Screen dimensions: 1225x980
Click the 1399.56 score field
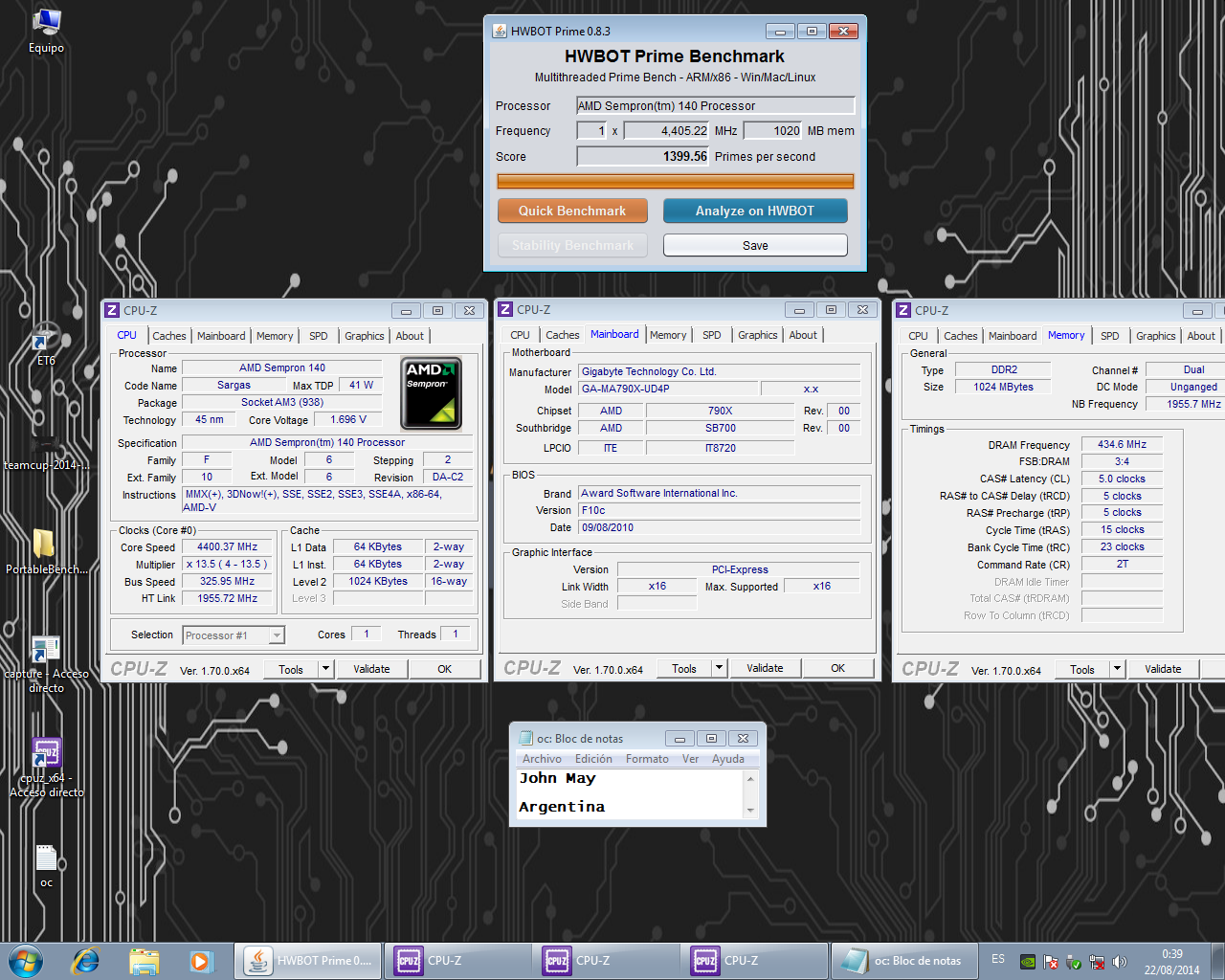pos(643,156)
